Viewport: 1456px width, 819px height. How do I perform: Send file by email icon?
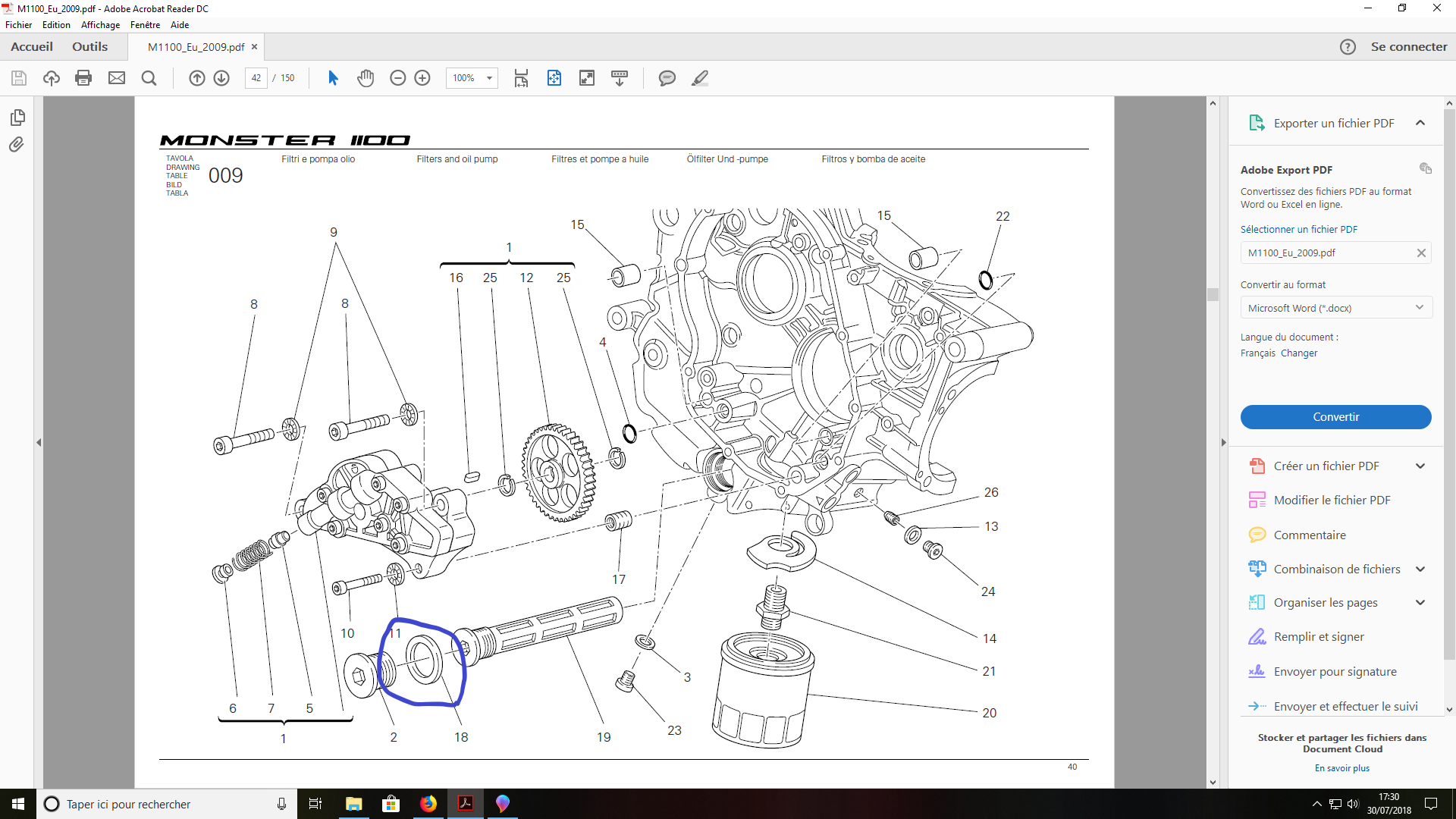pyautogui.click(x=117, y=78)
